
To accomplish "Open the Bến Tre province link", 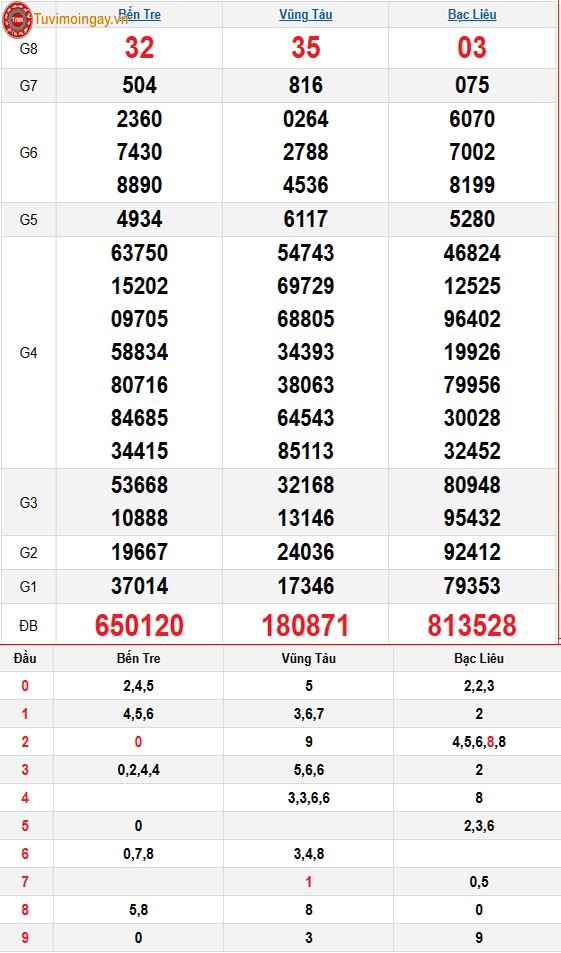I will click(139, 14).
